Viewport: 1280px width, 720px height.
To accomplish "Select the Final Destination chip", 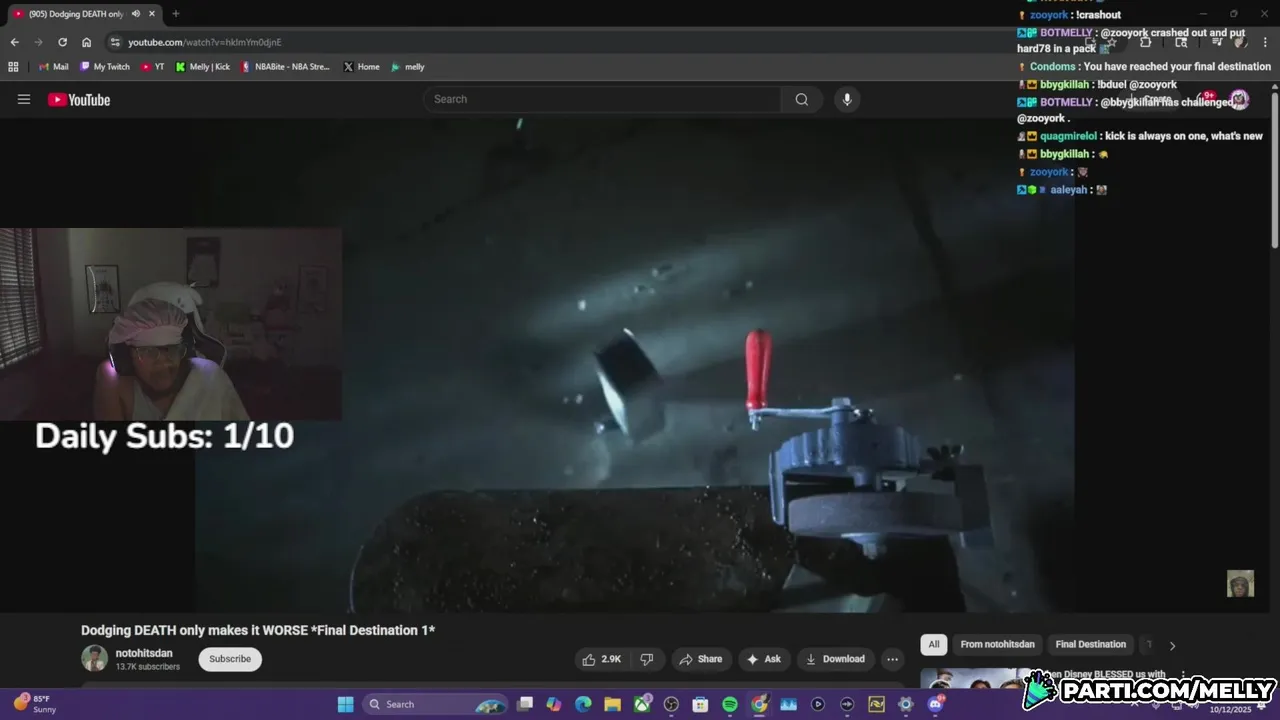I will (1091, 644).
